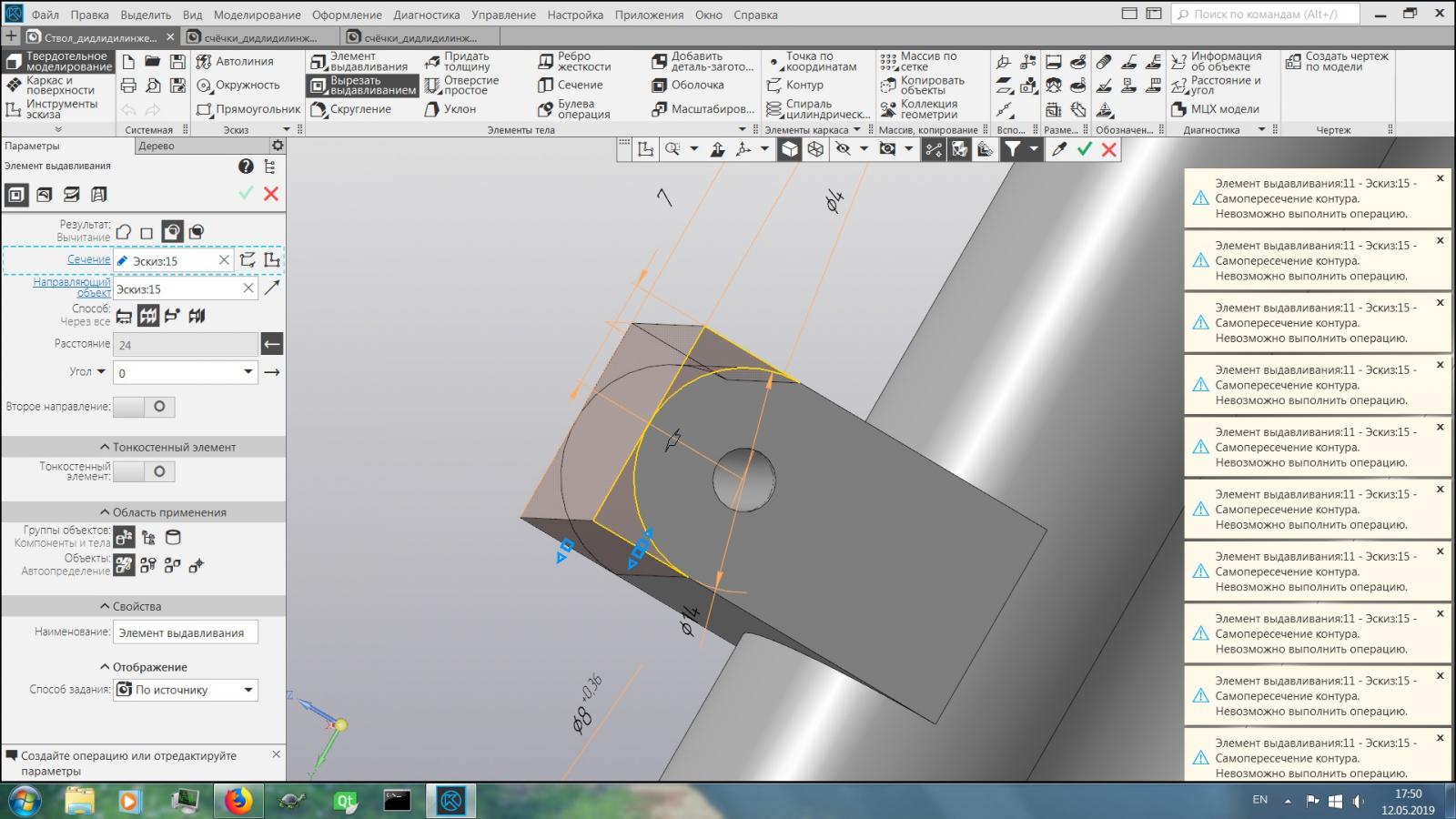The width and height of the screenshot is (1456, 819).
Task: Open Коллекция геометрии tool
Action: (x=918, y=109)
